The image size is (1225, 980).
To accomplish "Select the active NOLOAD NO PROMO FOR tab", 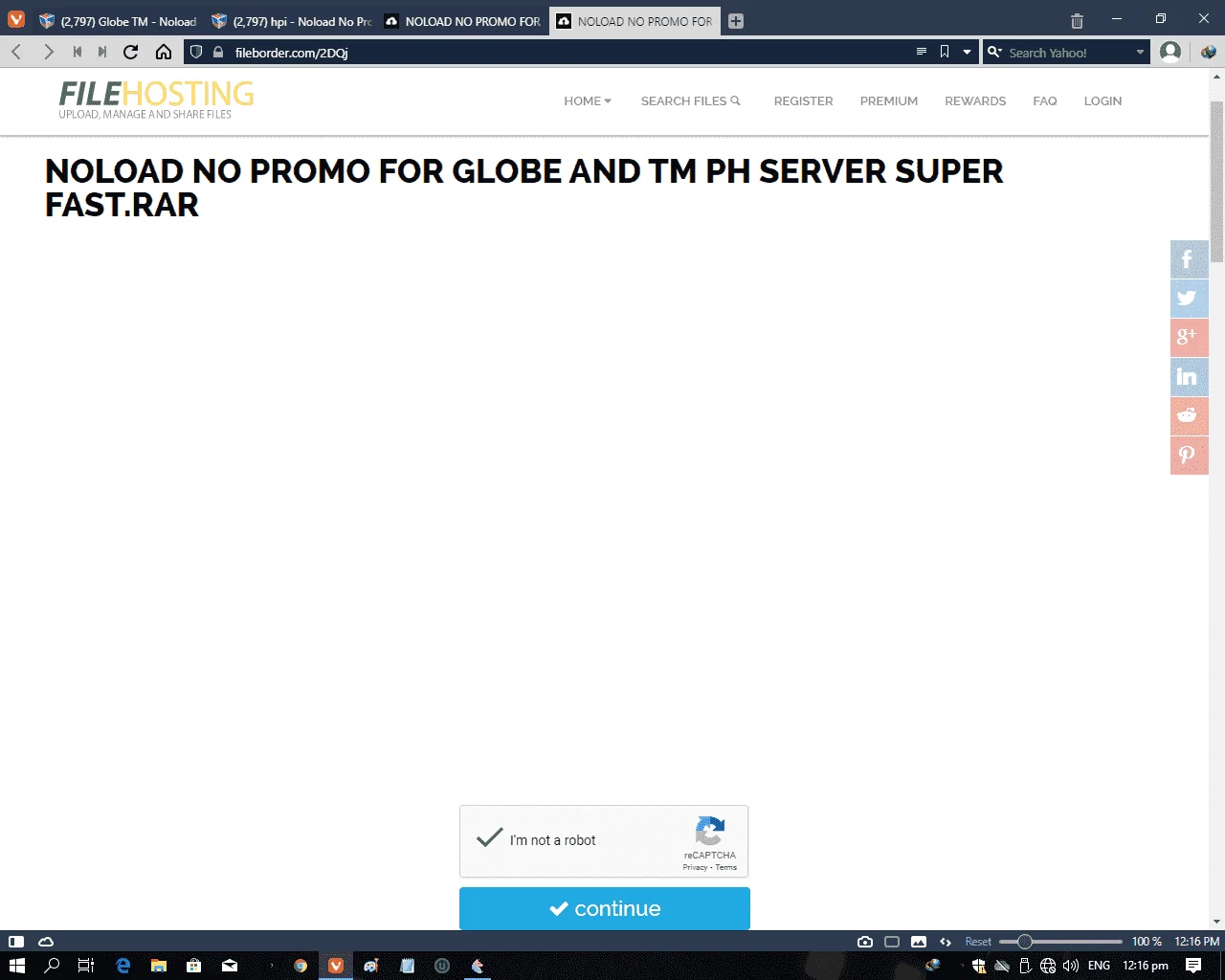I will point(635,21).
